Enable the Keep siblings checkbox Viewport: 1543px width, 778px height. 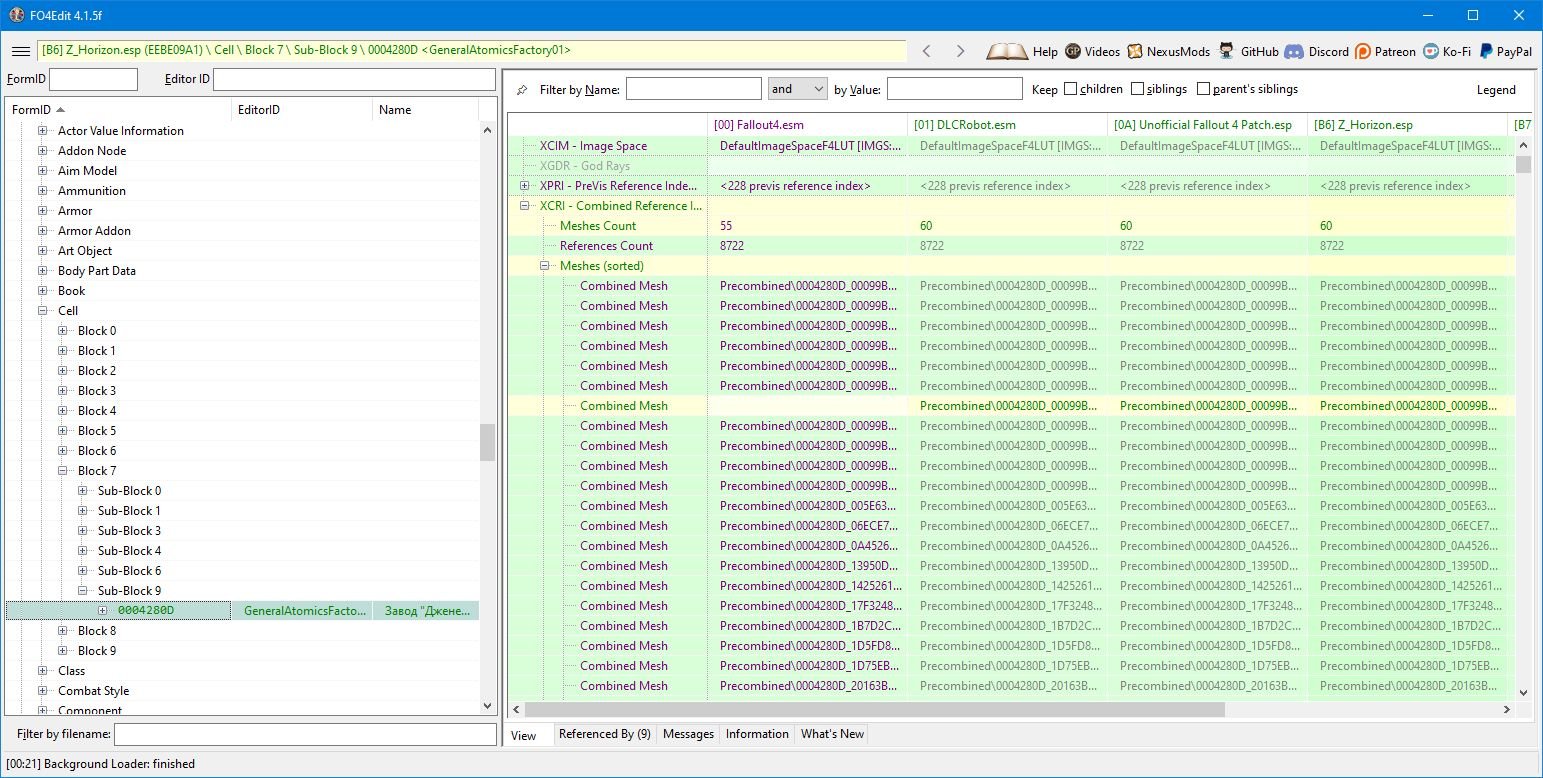1138,89
